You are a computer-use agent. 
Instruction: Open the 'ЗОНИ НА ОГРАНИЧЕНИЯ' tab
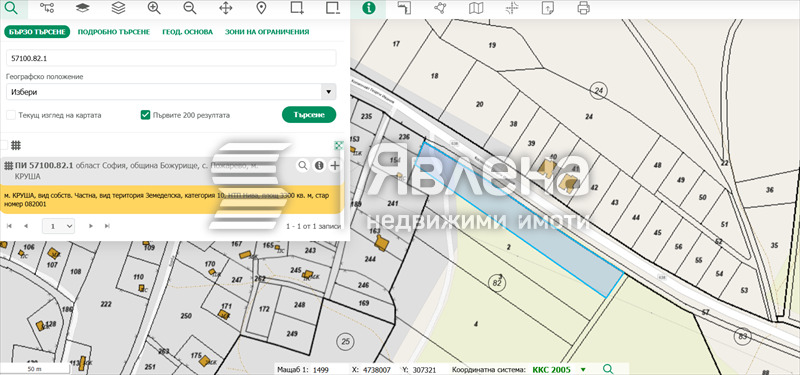point(267,32)
